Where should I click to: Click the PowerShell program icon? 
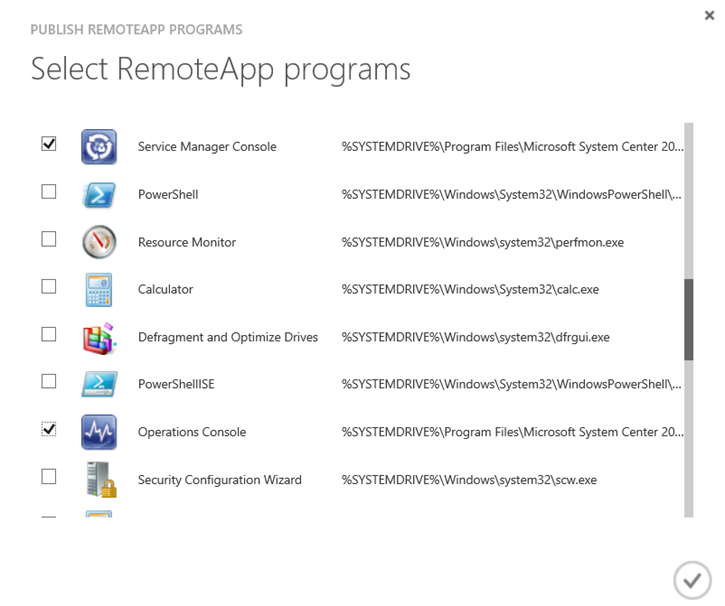99,195
